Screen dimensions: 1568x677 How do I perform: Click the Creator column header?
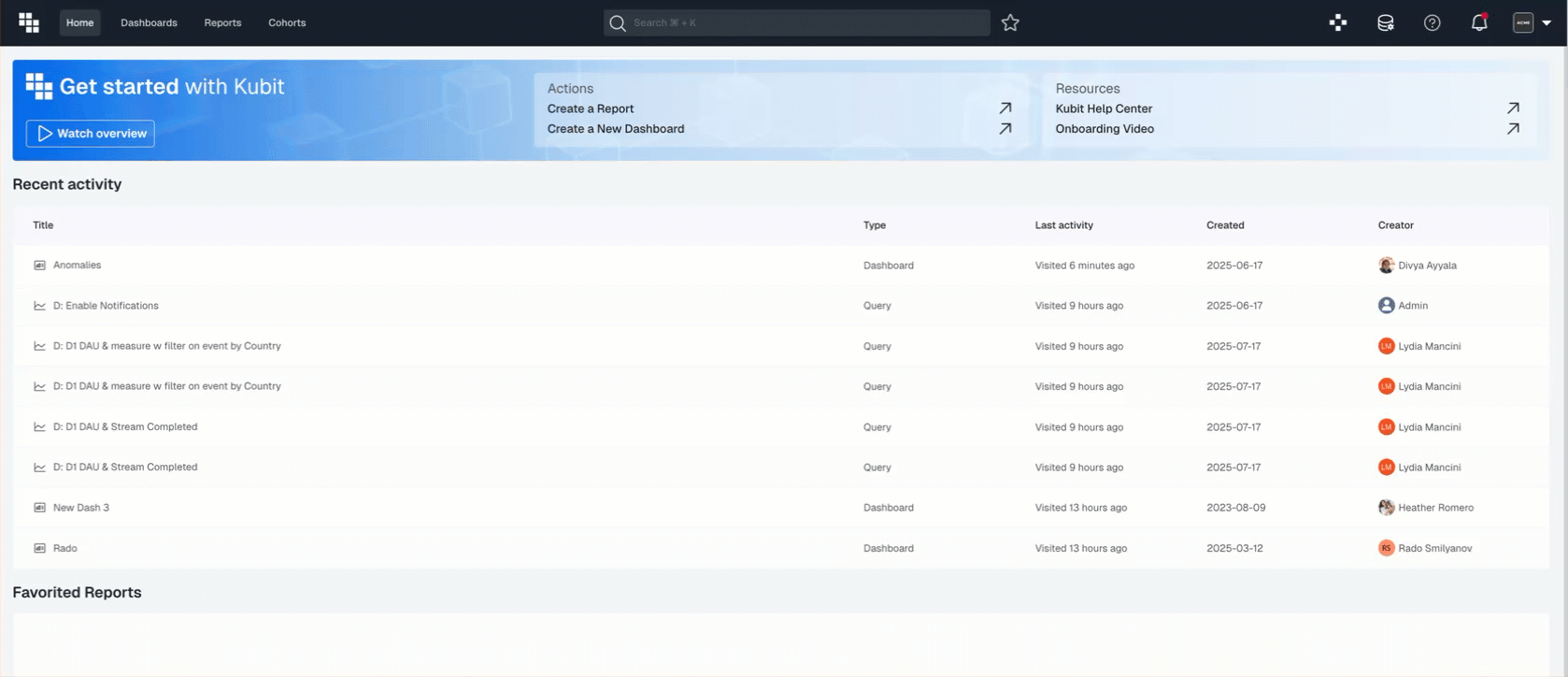1395,225
